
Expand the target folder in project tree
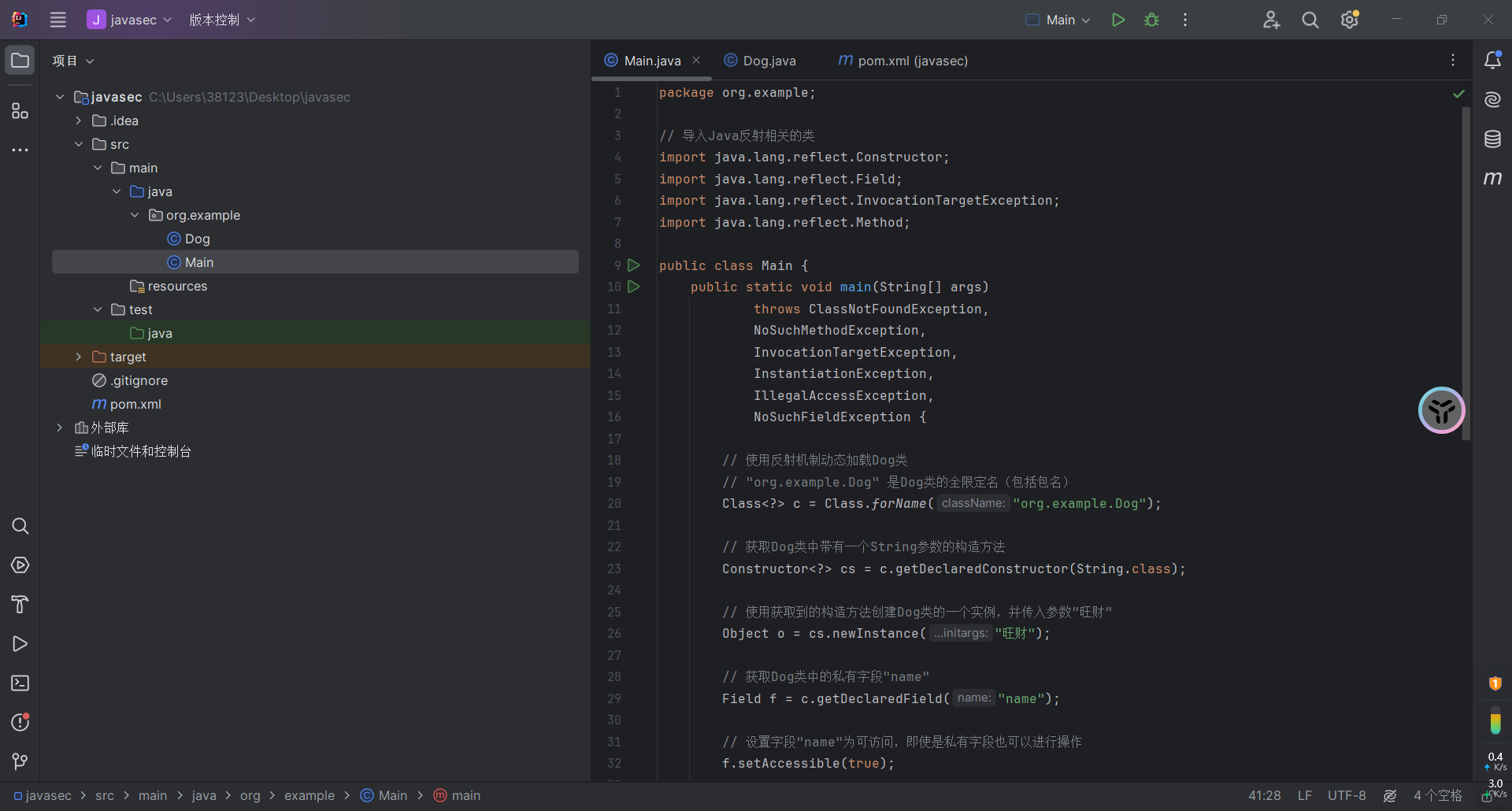point(78,357)
